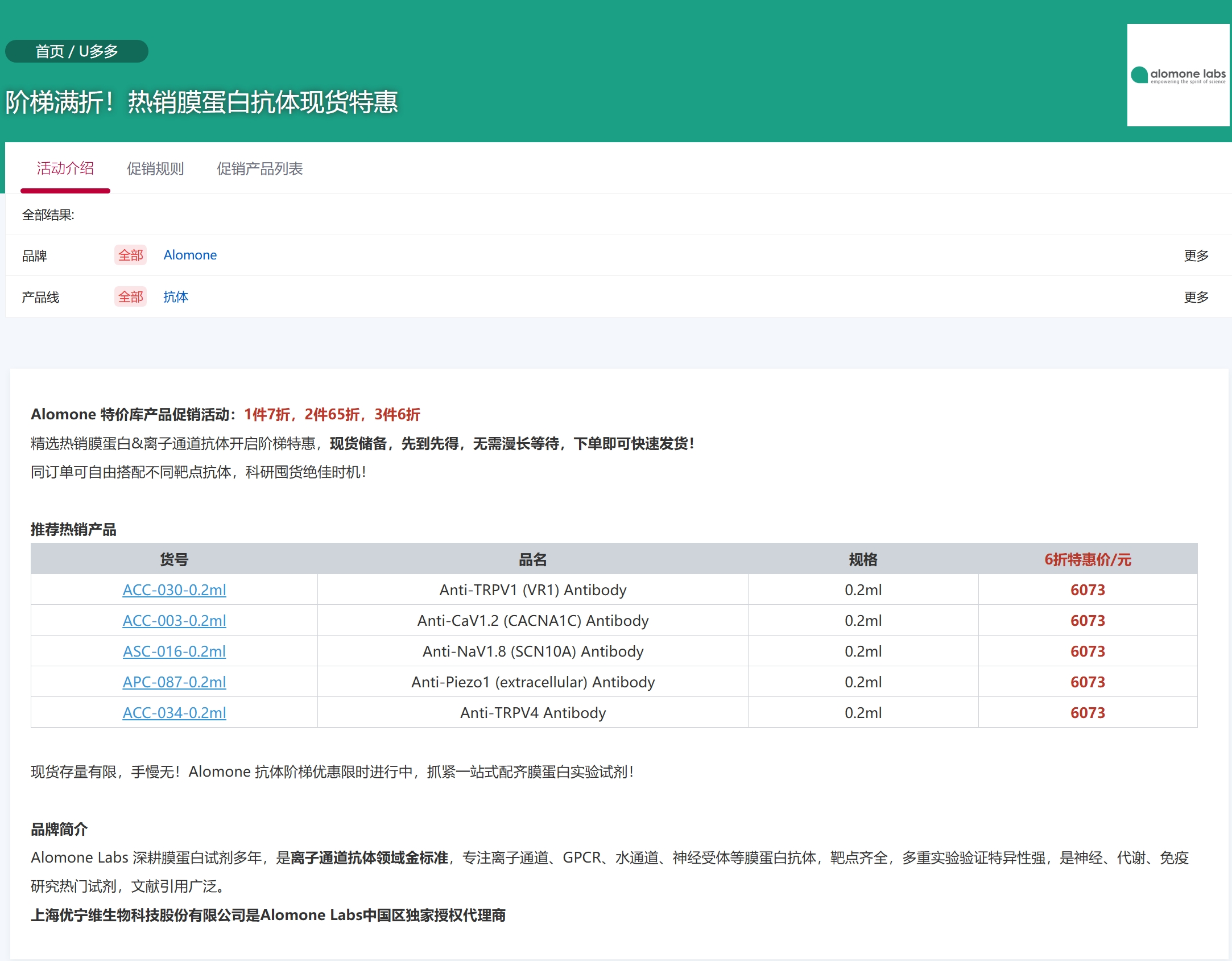Click the 0.2ml spec in ASC-016 row
1232x961 pixels.
point(863,651)
